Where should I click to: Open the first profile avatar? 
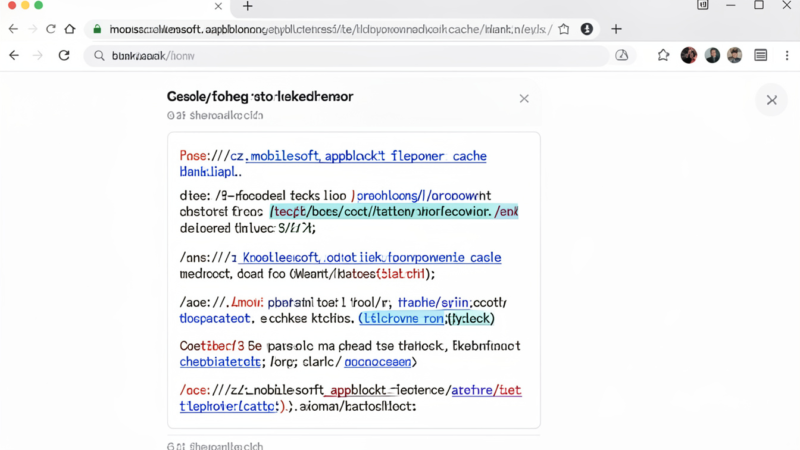pos(689,55)
